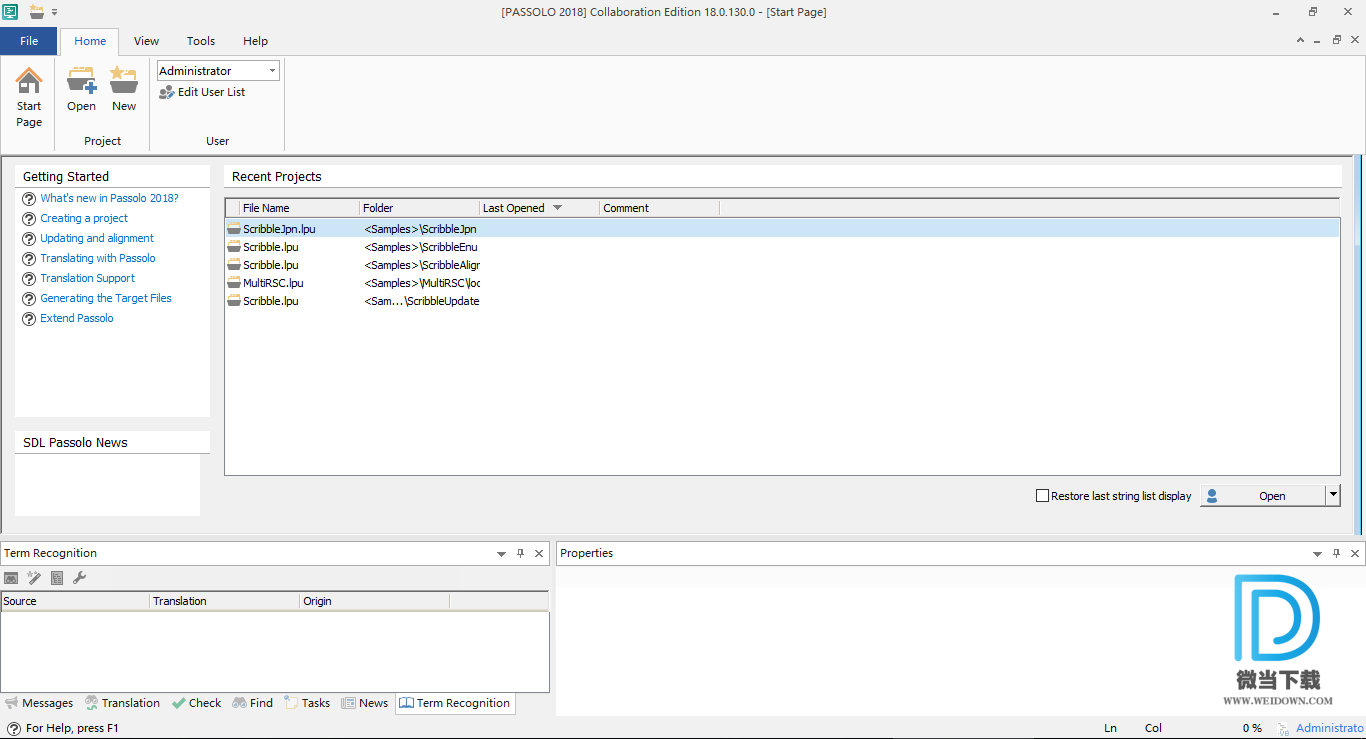This screenshot has height=739, width=1366.
Task: Select Scribble.lpu in ScribbleUpdate folder
Action: pyautogui.click(x=782, y=301)
